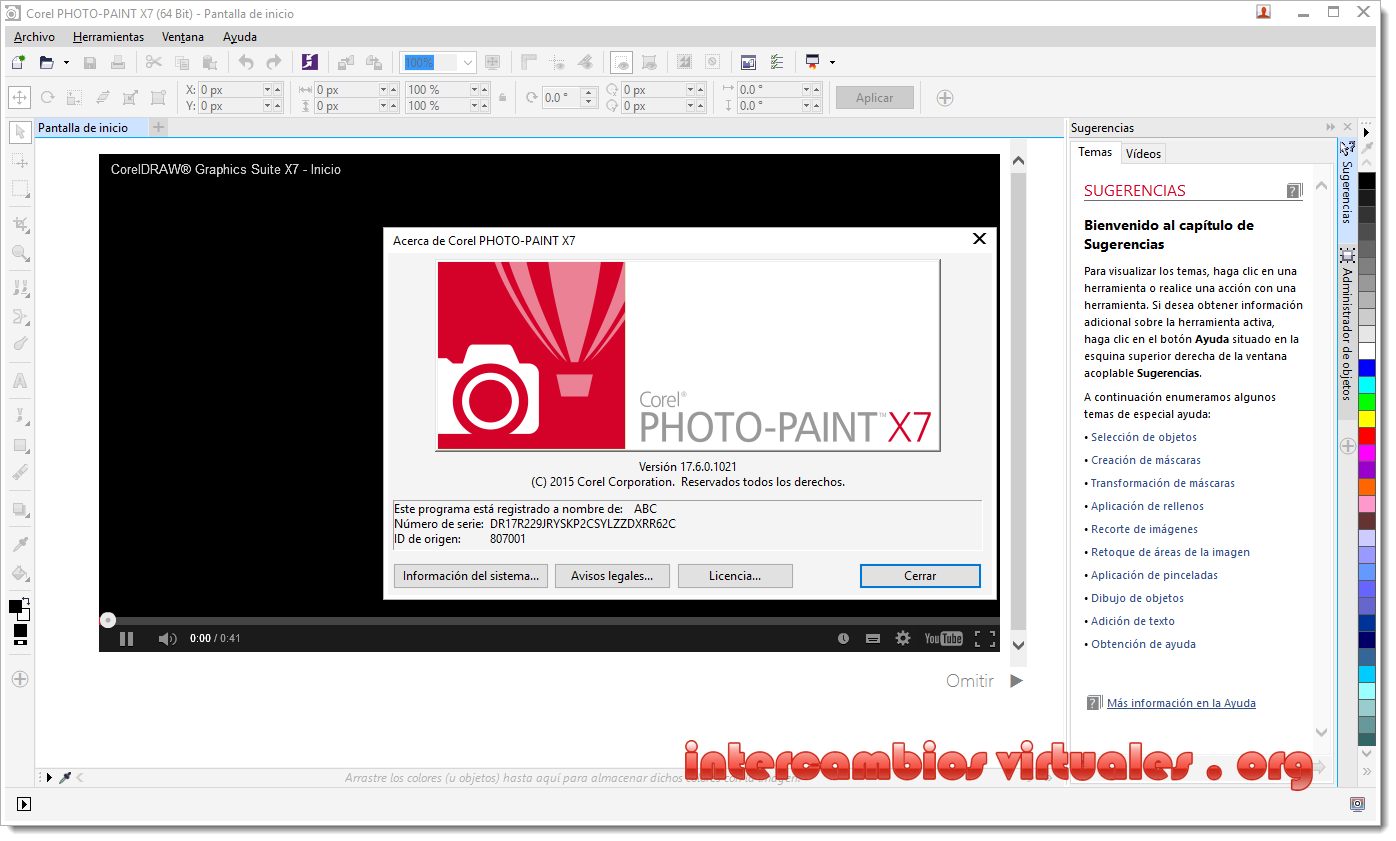Select the Fill bucket tool
Viewport: 1396px width, 841px height.
pos(20,573)
